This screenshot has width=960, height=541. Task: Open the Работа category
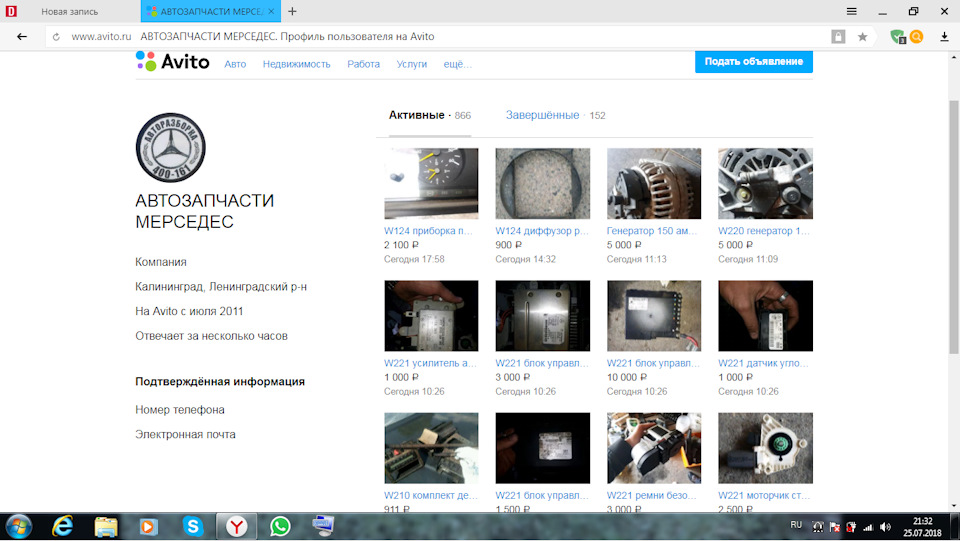pyautogui.click(x=364, y=64)
